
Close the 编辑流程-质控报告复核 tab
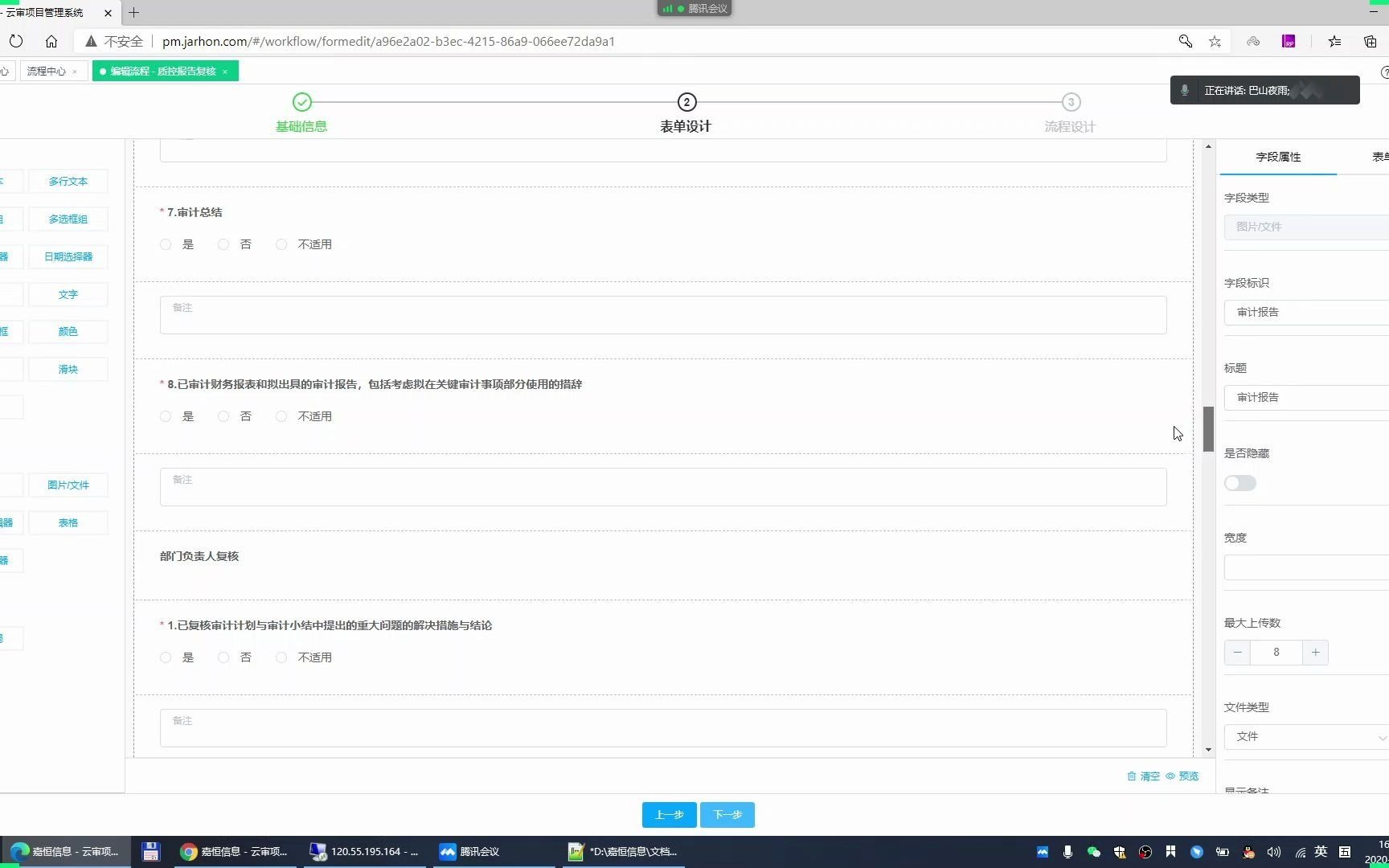(225, 72)
